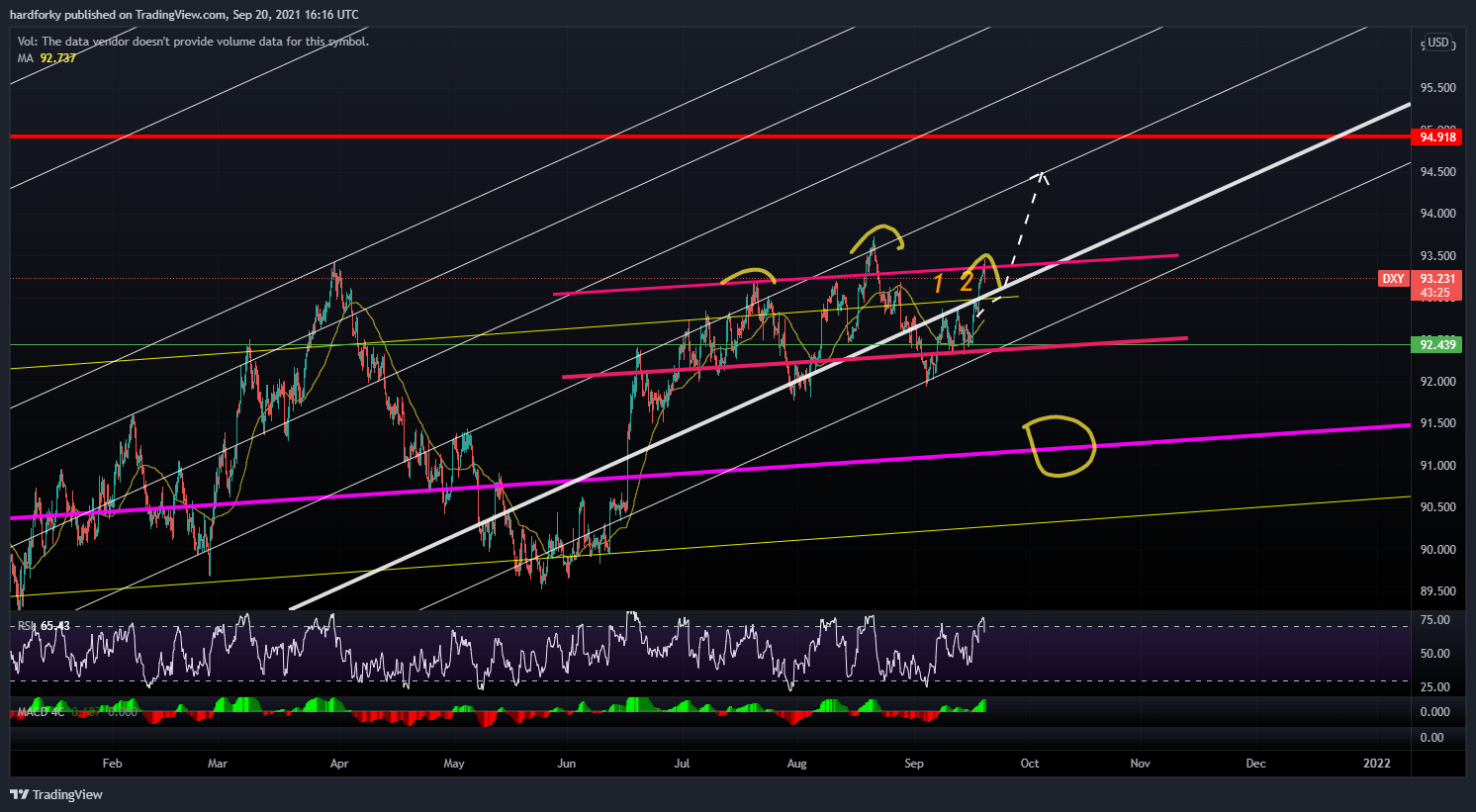This screenshot has height=812, width=1476.
Task: Click the 89.500 price axis value
Action: pyautogui.click(x=1437, y=591)
